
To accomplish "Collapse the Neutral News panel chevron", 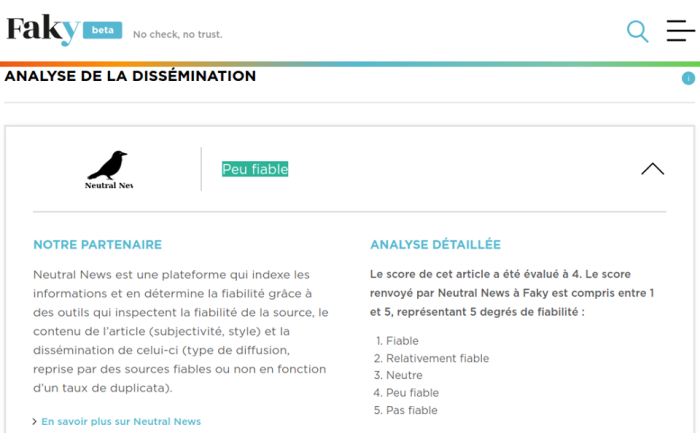I will pos(653,169).
